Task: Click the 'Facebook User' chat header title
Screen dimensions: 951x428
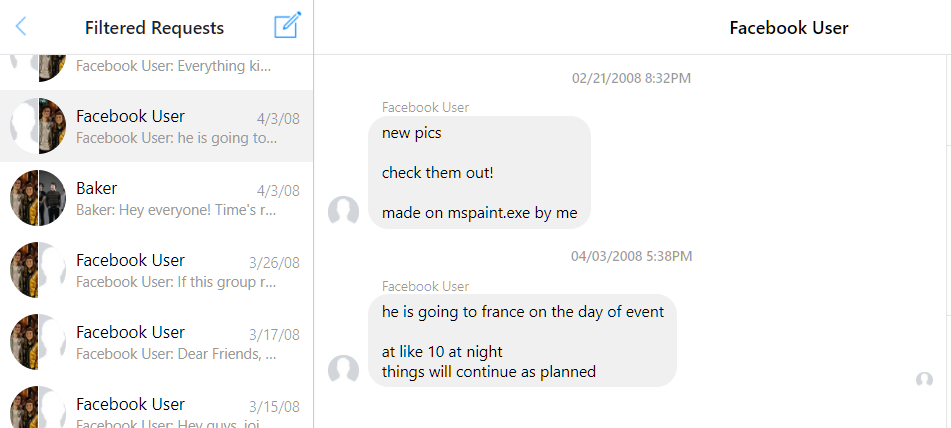Action: (x=788, y=28)
